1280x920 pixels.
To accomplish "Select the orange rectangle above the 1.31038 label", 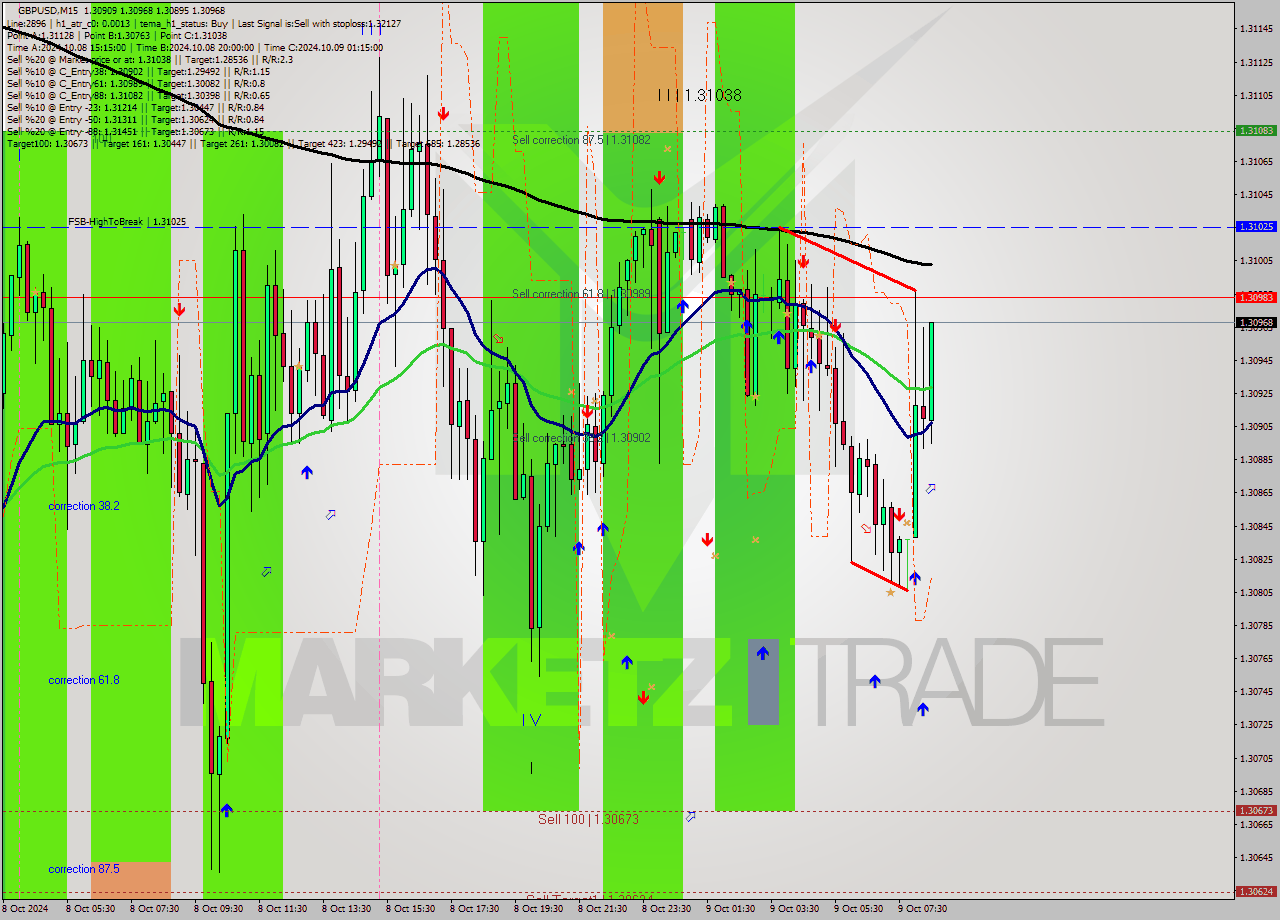I will [x=642, y=66].
